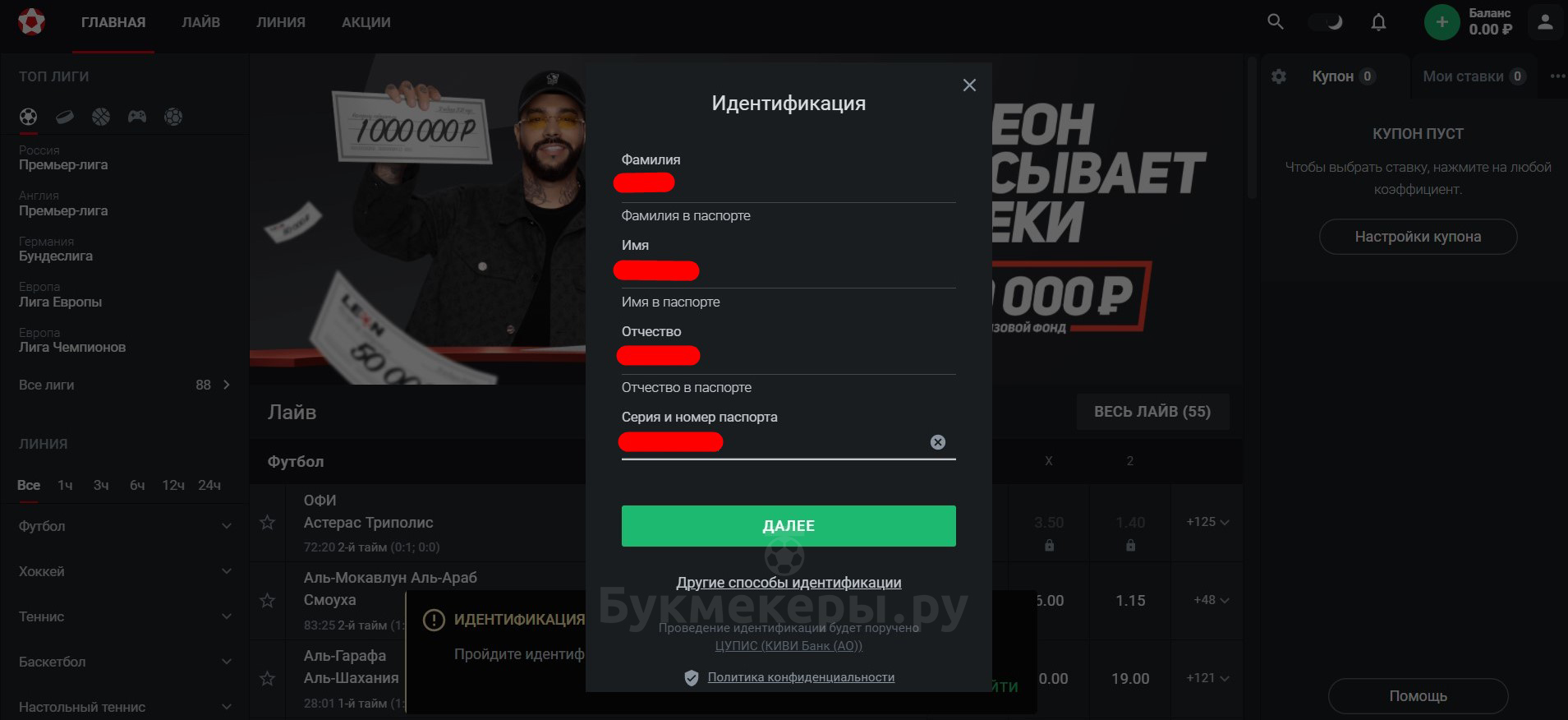Image resolution: width=1568 pixels, height=720 pixels.
Task: Select the esports gamepad icon
Action: [137, 117]
